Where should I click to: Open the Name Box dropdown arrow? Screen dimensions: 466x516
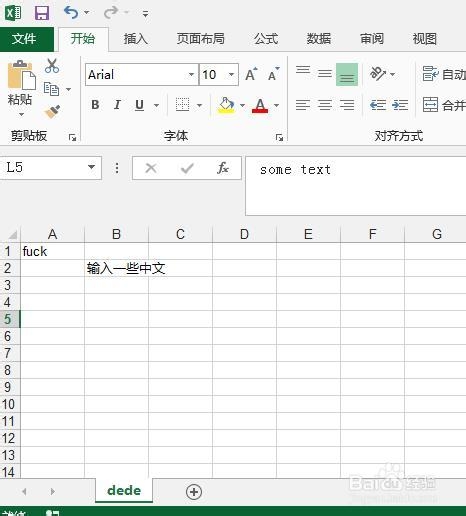click(x=91, y=167)
